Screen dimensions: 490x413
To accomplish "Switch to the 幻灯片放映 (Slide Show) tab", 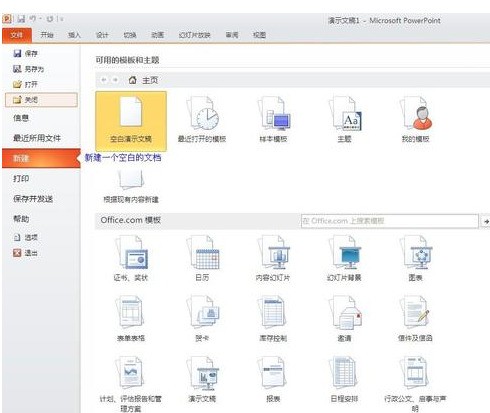I will 195,35.
